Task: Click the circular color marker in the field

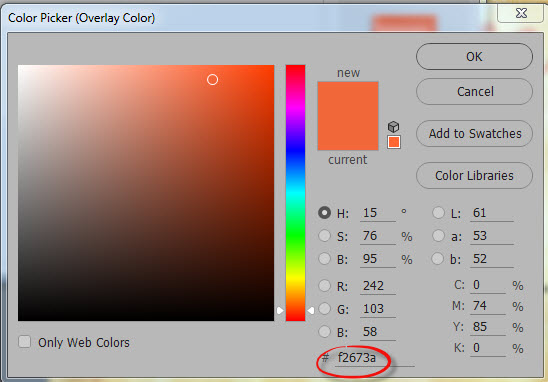Action: (212, 80)
